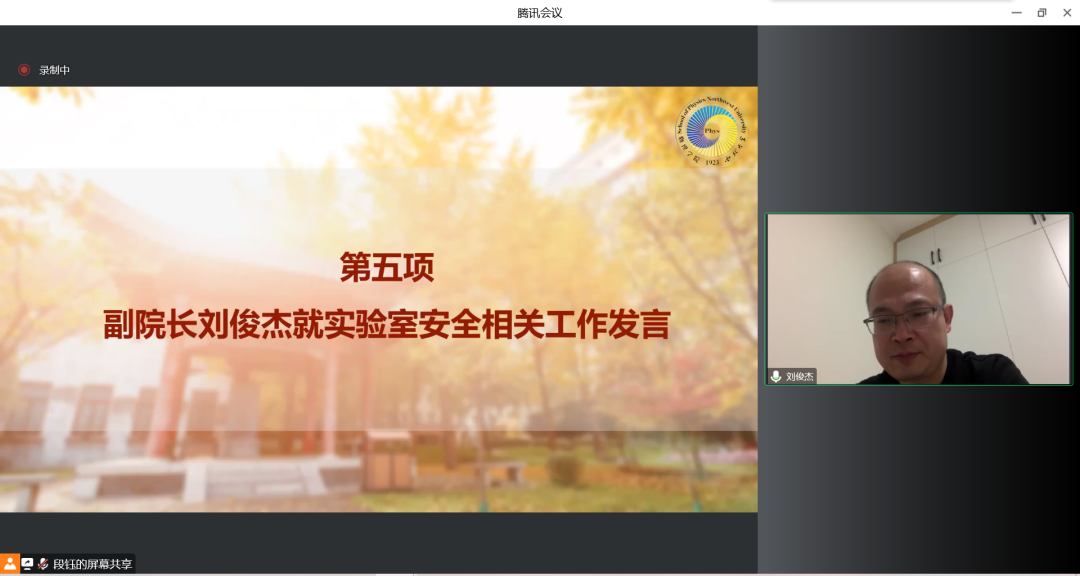Click the orange participant avatar icon
The image size is (1080, 576).
point(10,564)
